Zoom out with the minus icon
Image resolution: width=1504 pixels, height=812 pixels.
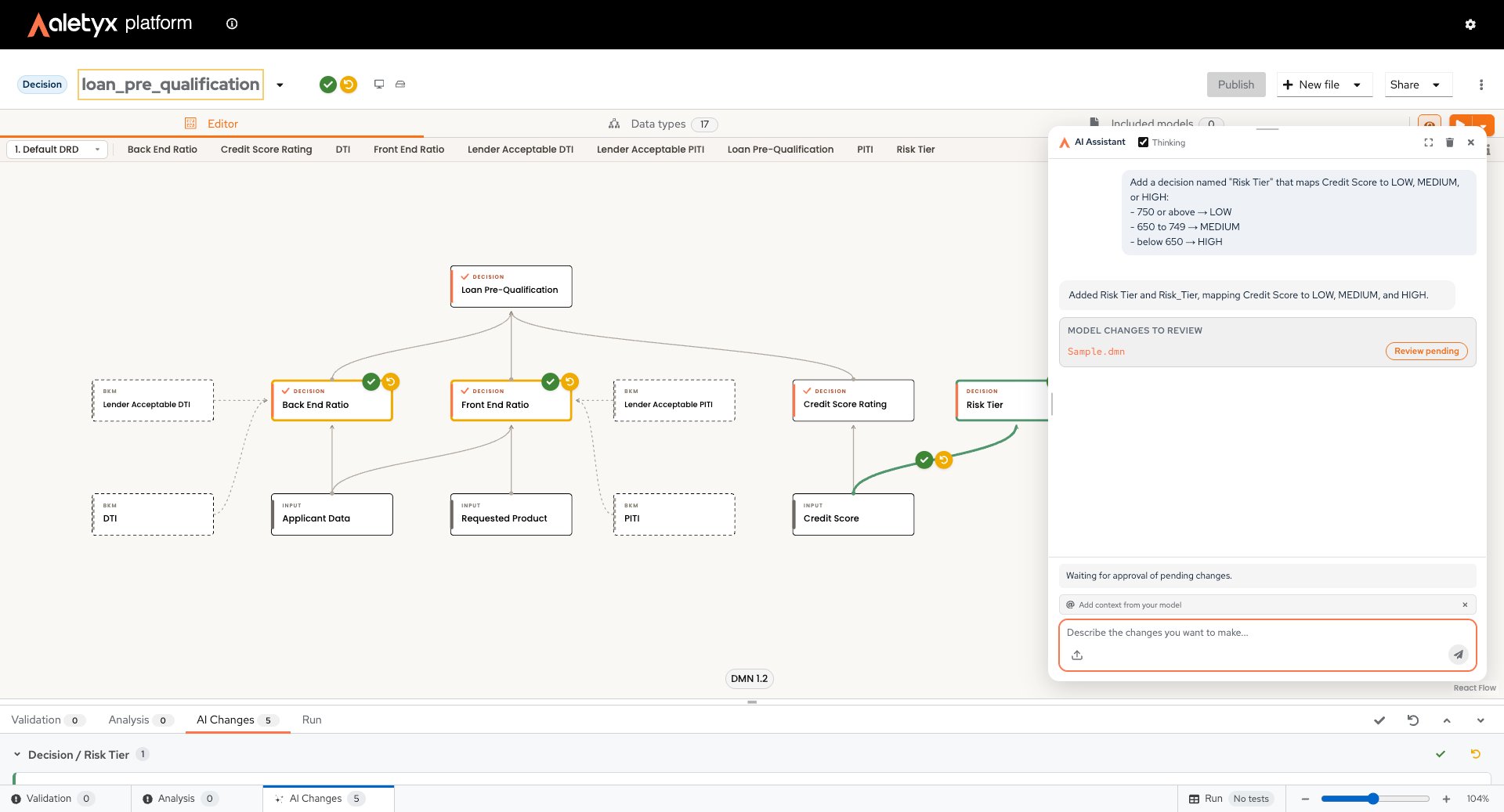(x=1305, y=799)
